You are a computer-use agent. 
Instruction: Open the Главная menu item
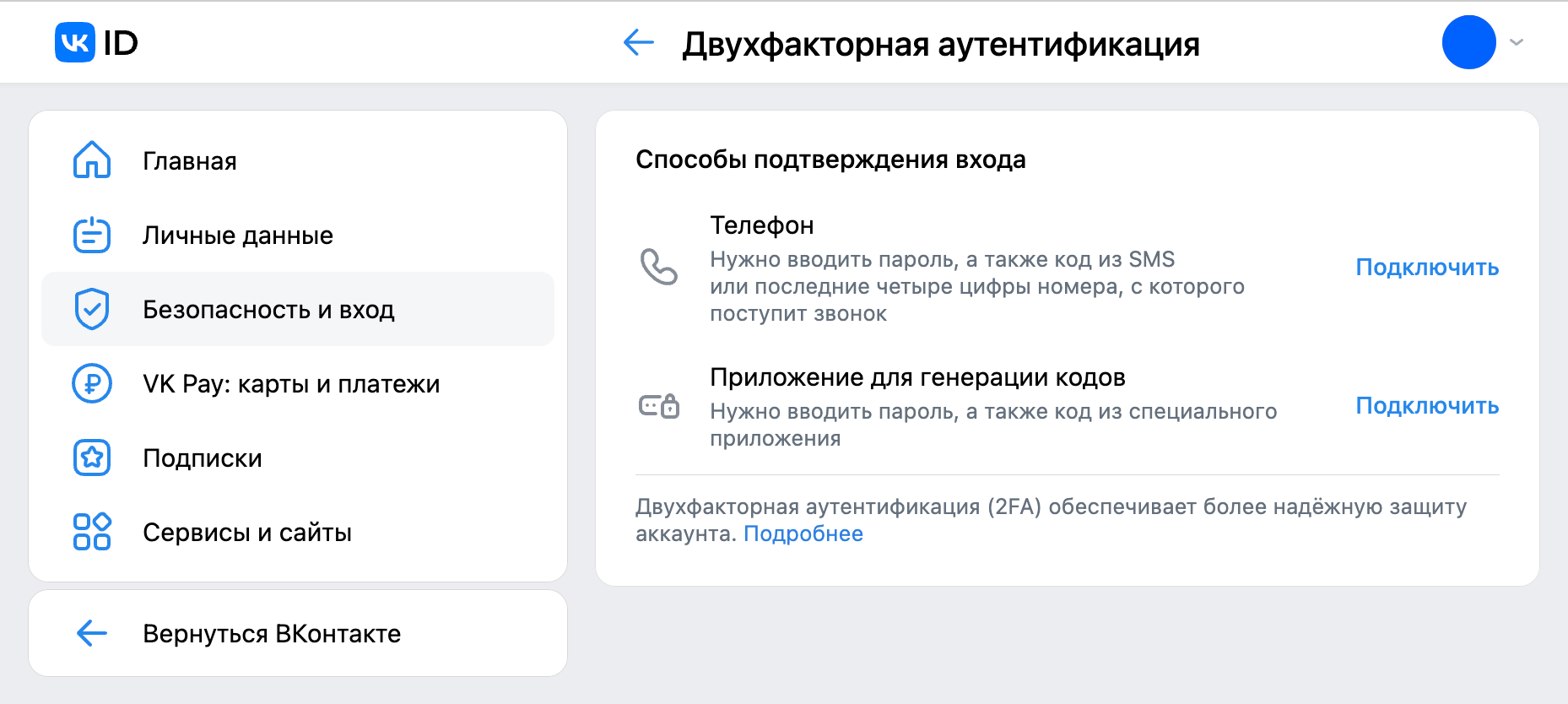coord(190,161)
